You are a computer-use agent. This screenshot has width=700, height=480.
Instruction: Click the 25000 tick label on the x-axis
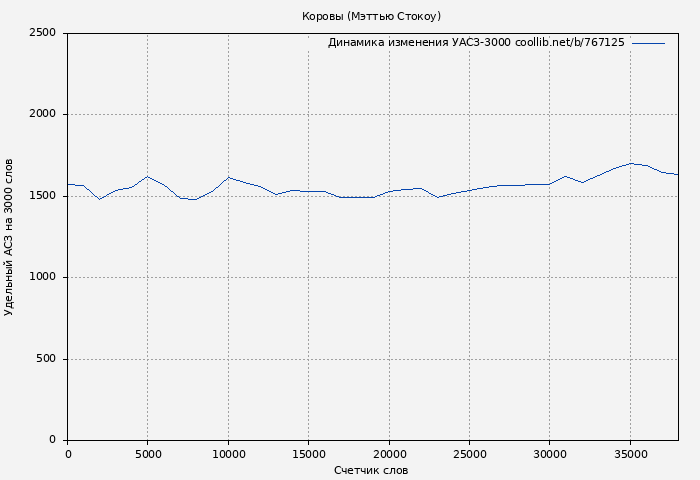coord(469,454)
